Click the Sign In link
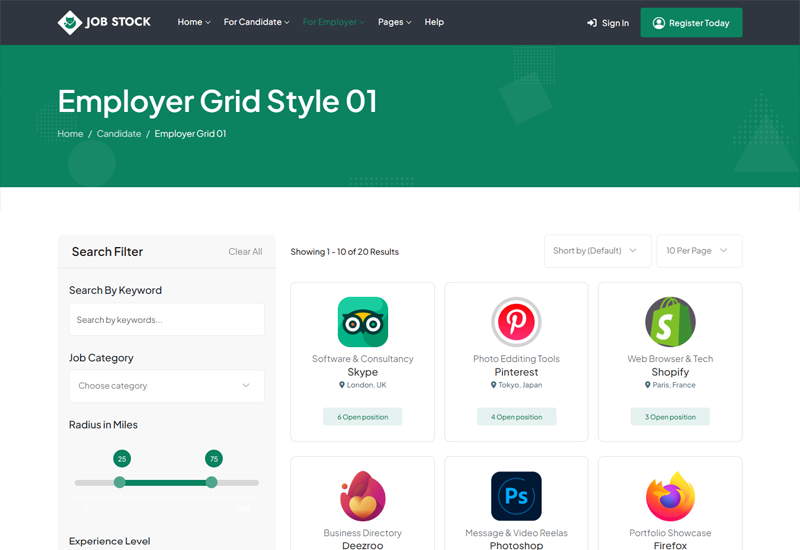800x550 pixels. click(x=608, y=23)
